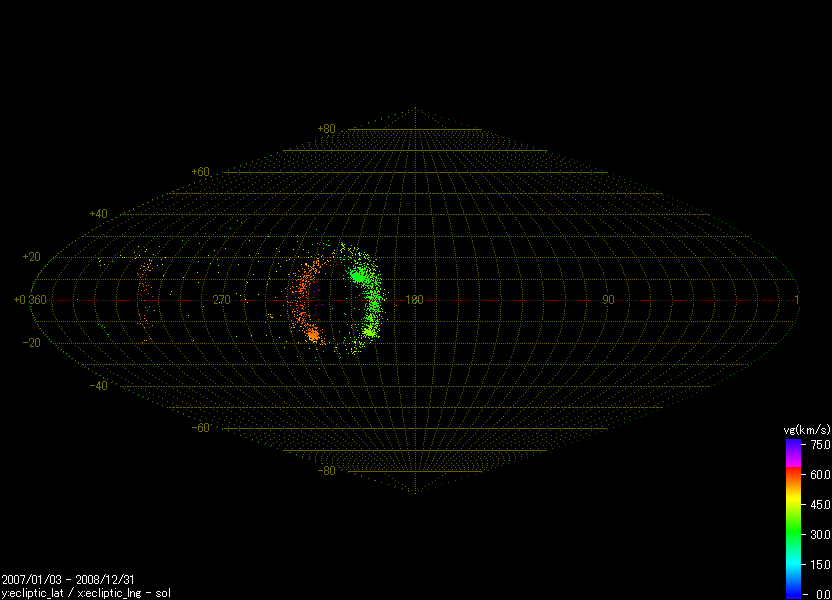Click the 270 longitude label
The width and height of the screenshot is (832, 600).
[222, 300]
